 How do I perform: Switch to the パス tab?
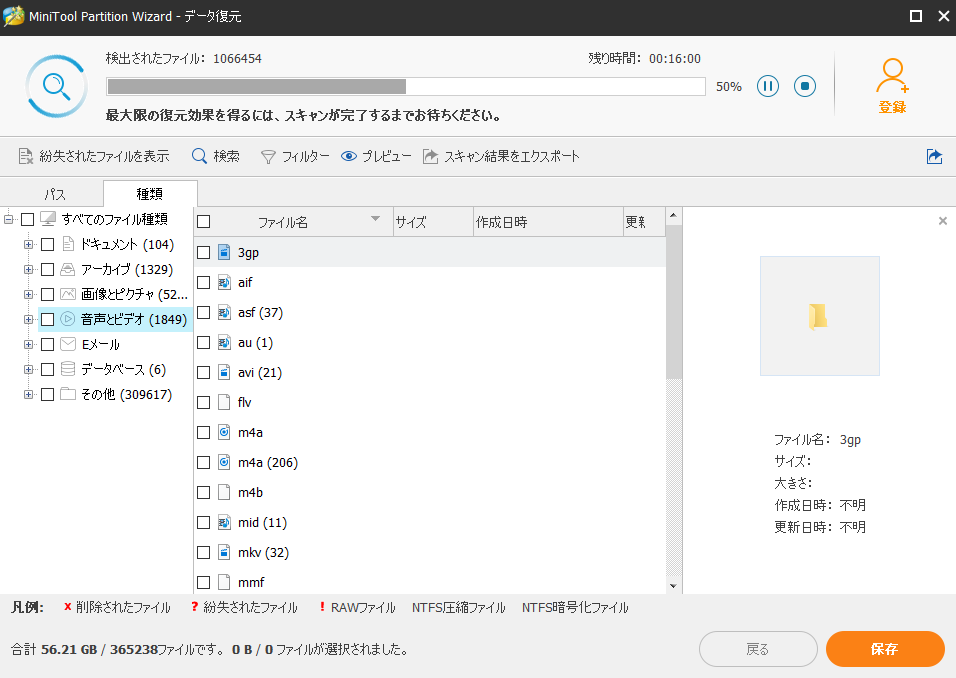[x=54, y=194]
